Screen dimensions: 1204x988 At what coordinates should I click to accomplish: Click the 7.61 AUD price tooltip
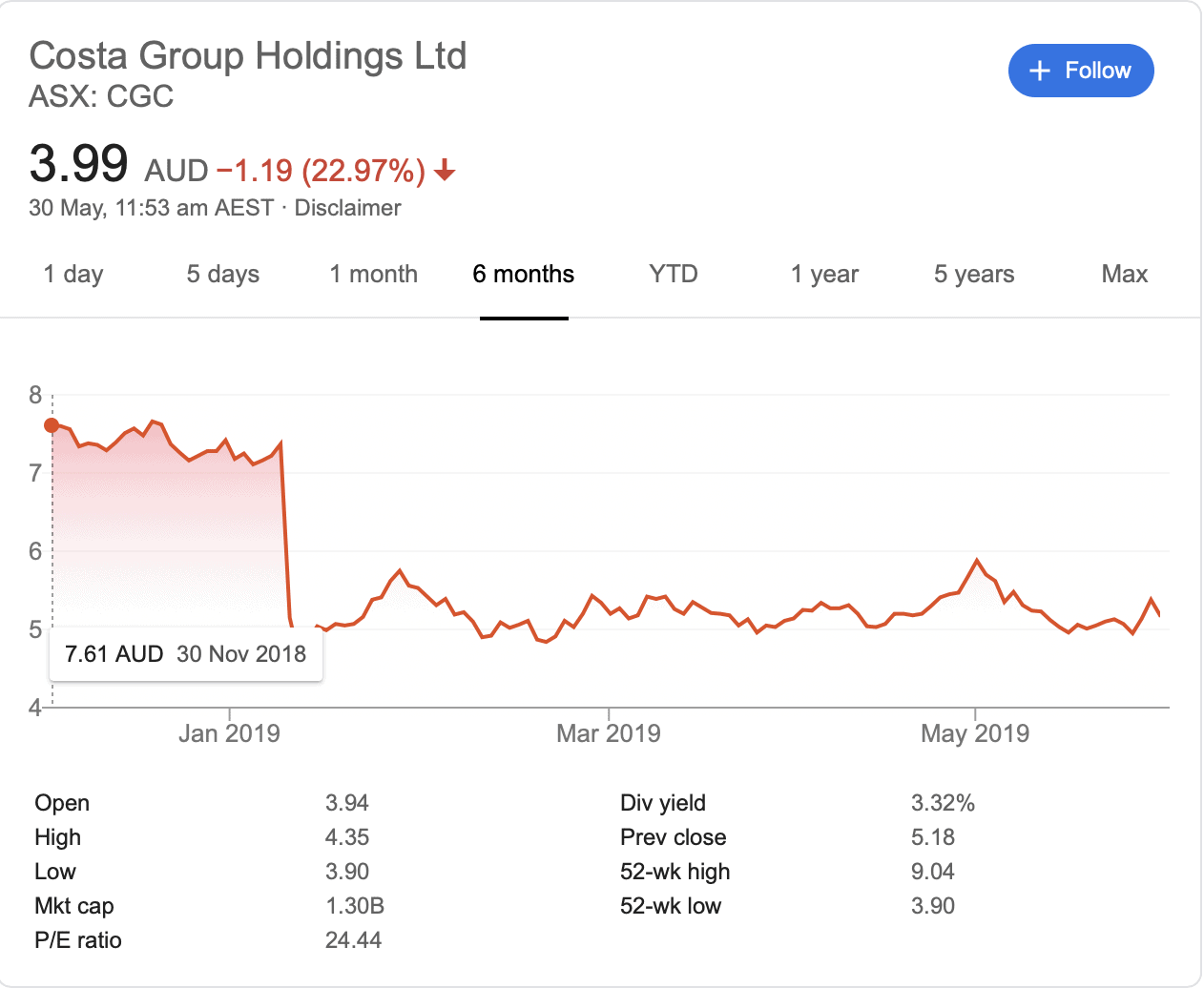coord(186,654)
